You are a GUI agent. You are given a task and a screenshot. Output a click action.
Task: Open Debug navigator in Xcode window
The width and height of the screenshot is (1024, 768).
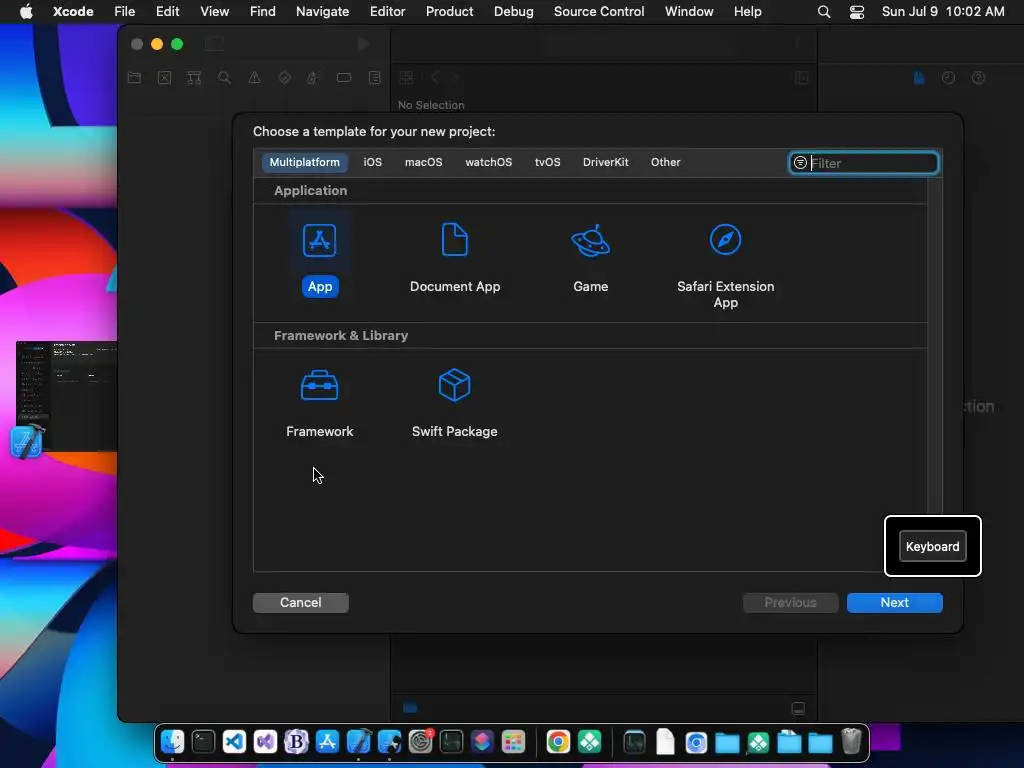(313, 78)
